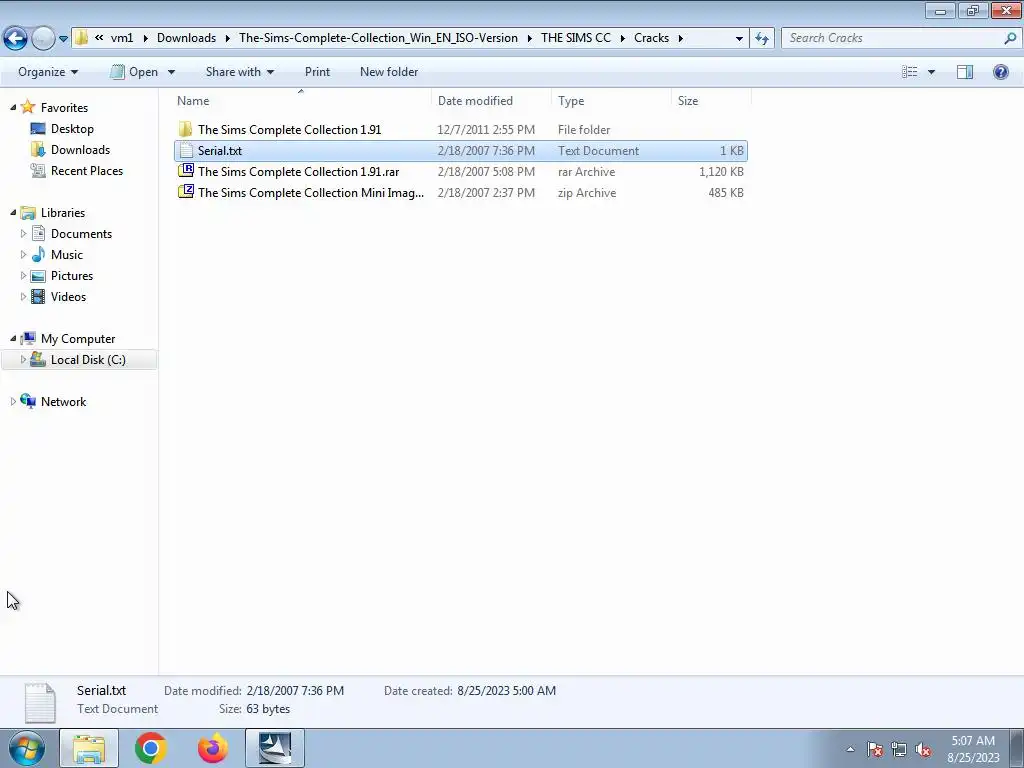Image resolution: width=1024 pixels, height=768 pixels.
Task: Click the muted volume tray icon
Action: tap(923, 750)
